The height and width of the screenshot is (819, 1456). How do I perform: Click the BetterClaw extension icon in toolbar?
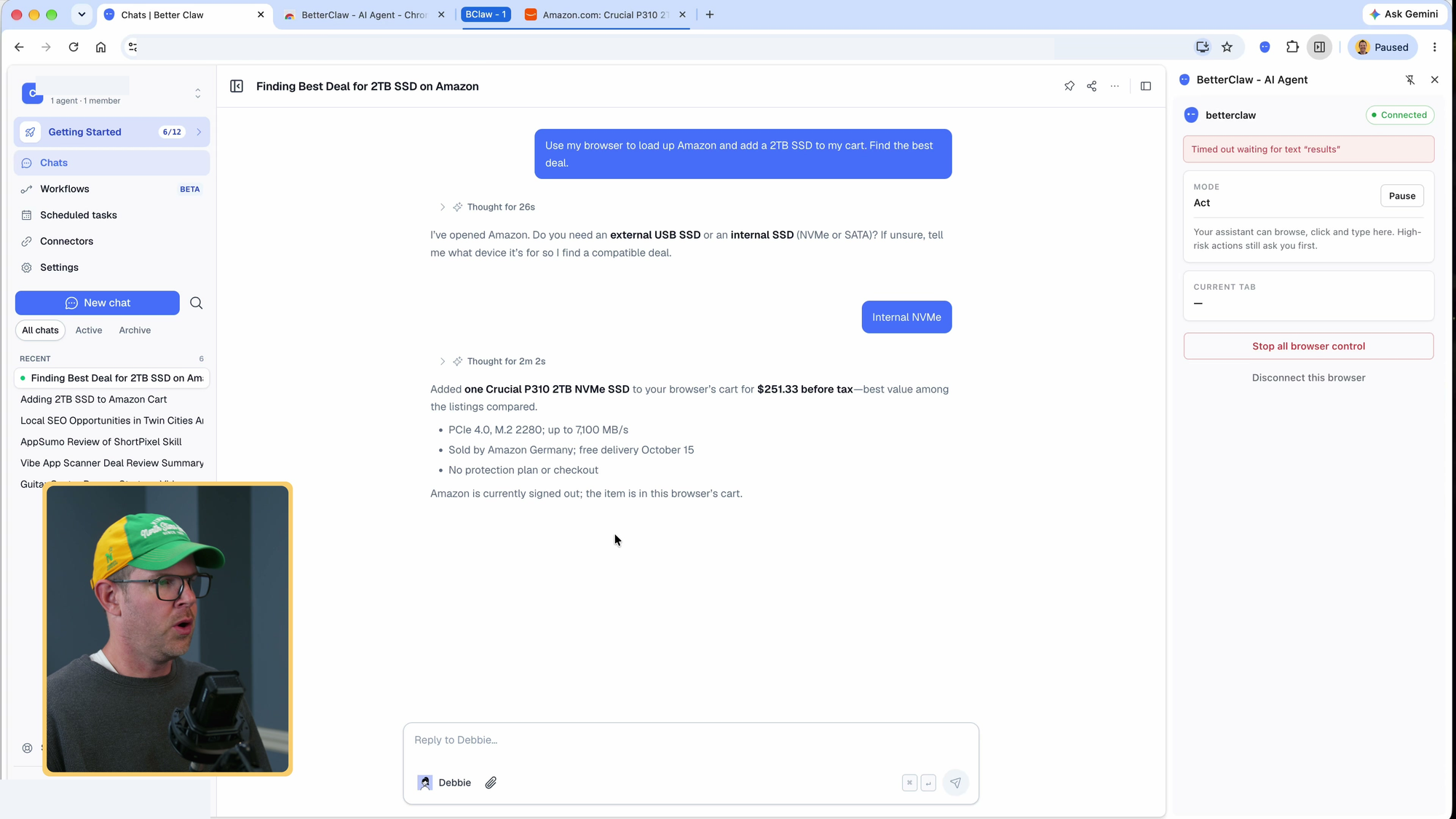point(1265,47)
